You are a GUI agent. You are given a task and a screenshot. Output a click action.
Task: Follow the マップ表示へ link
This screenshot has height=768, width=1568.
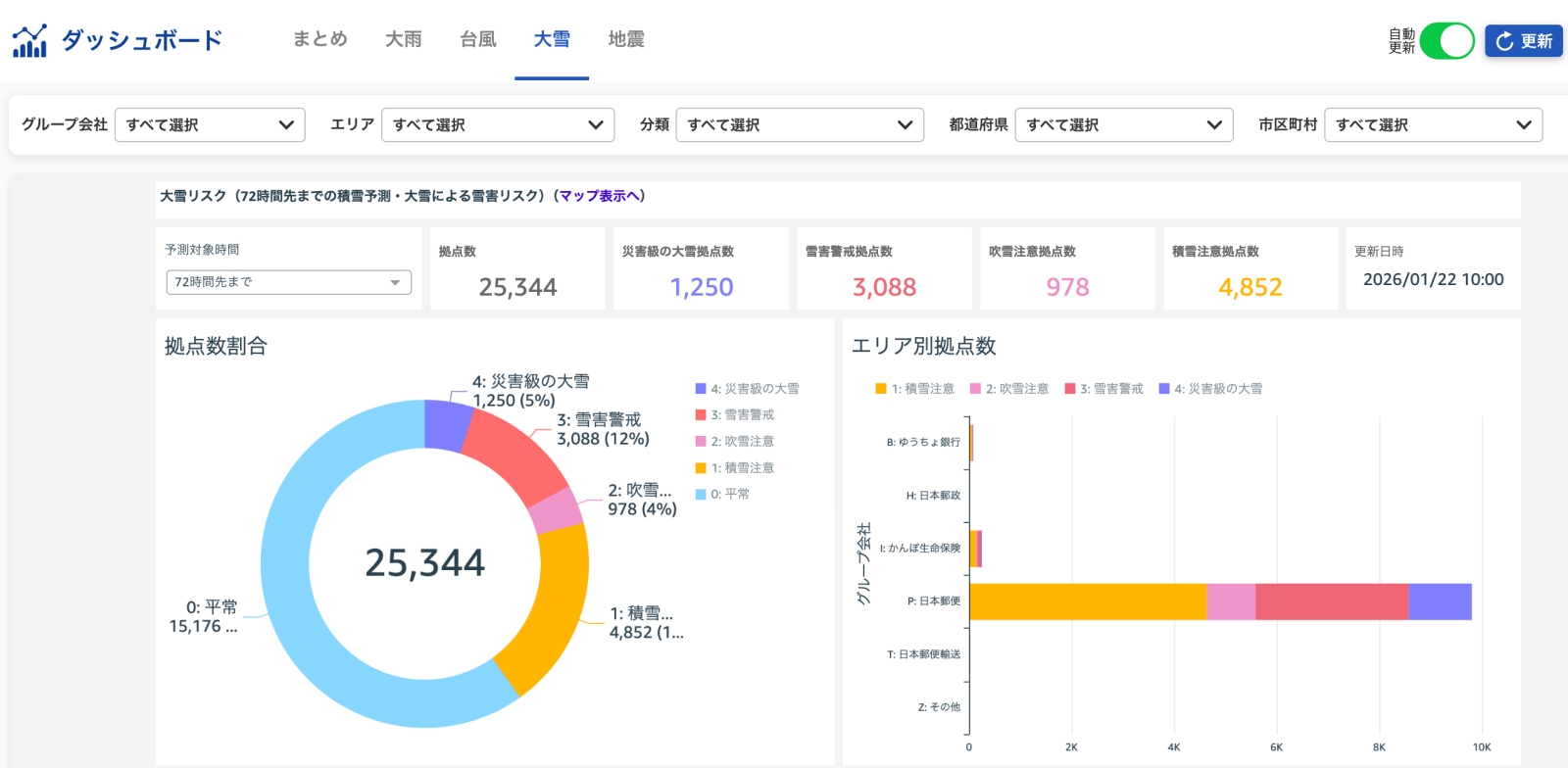(599, 196)
